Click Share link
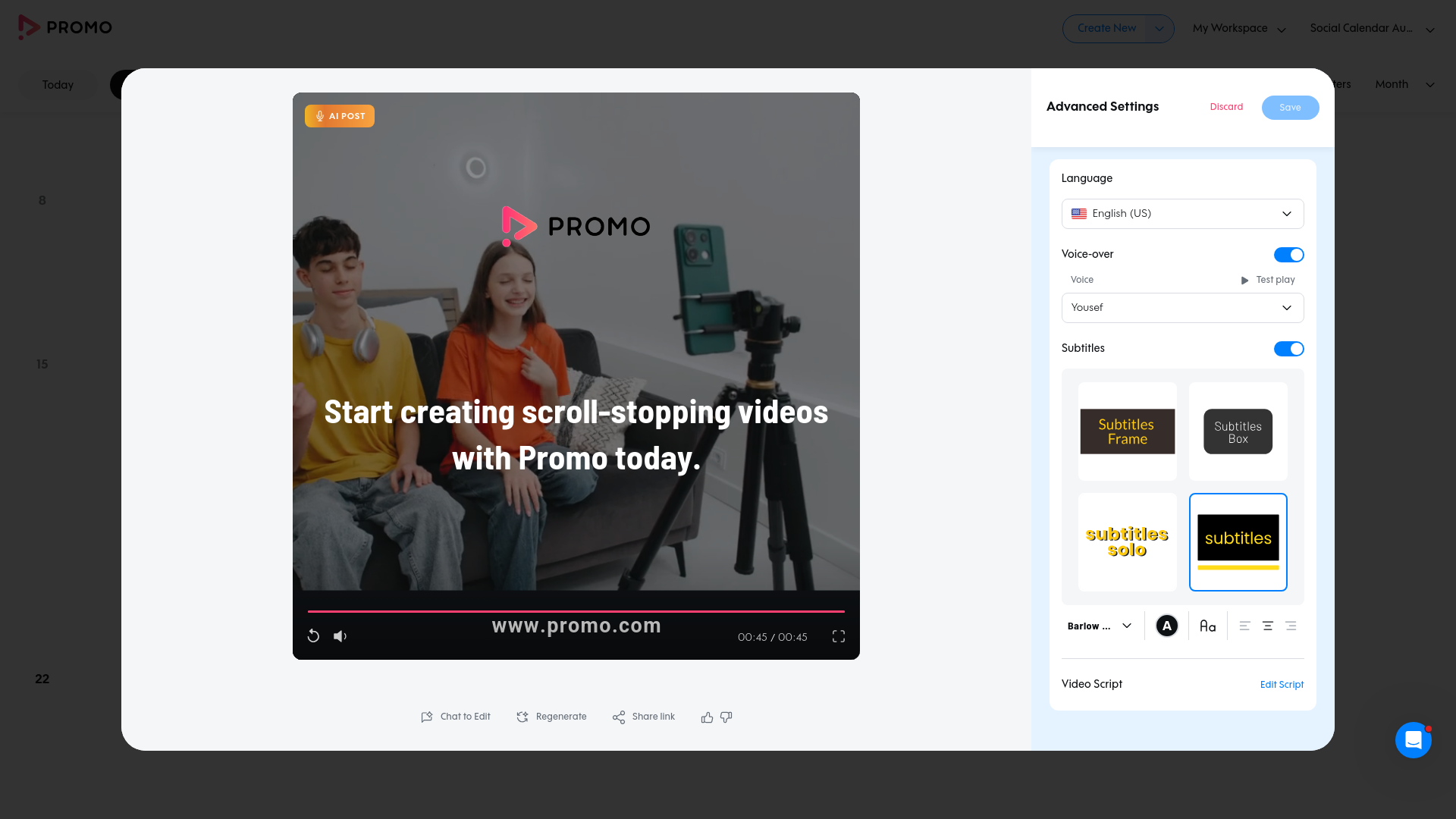 point(644,717)
